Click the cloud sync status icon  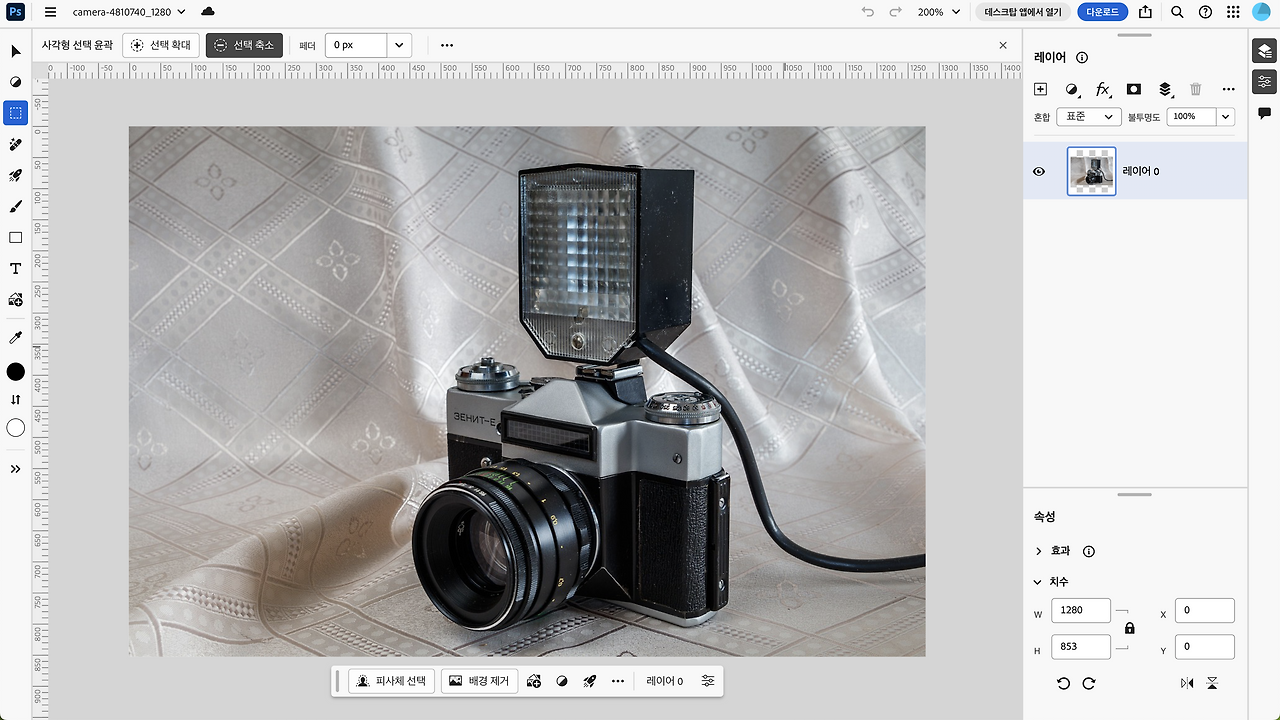[208, 12]
